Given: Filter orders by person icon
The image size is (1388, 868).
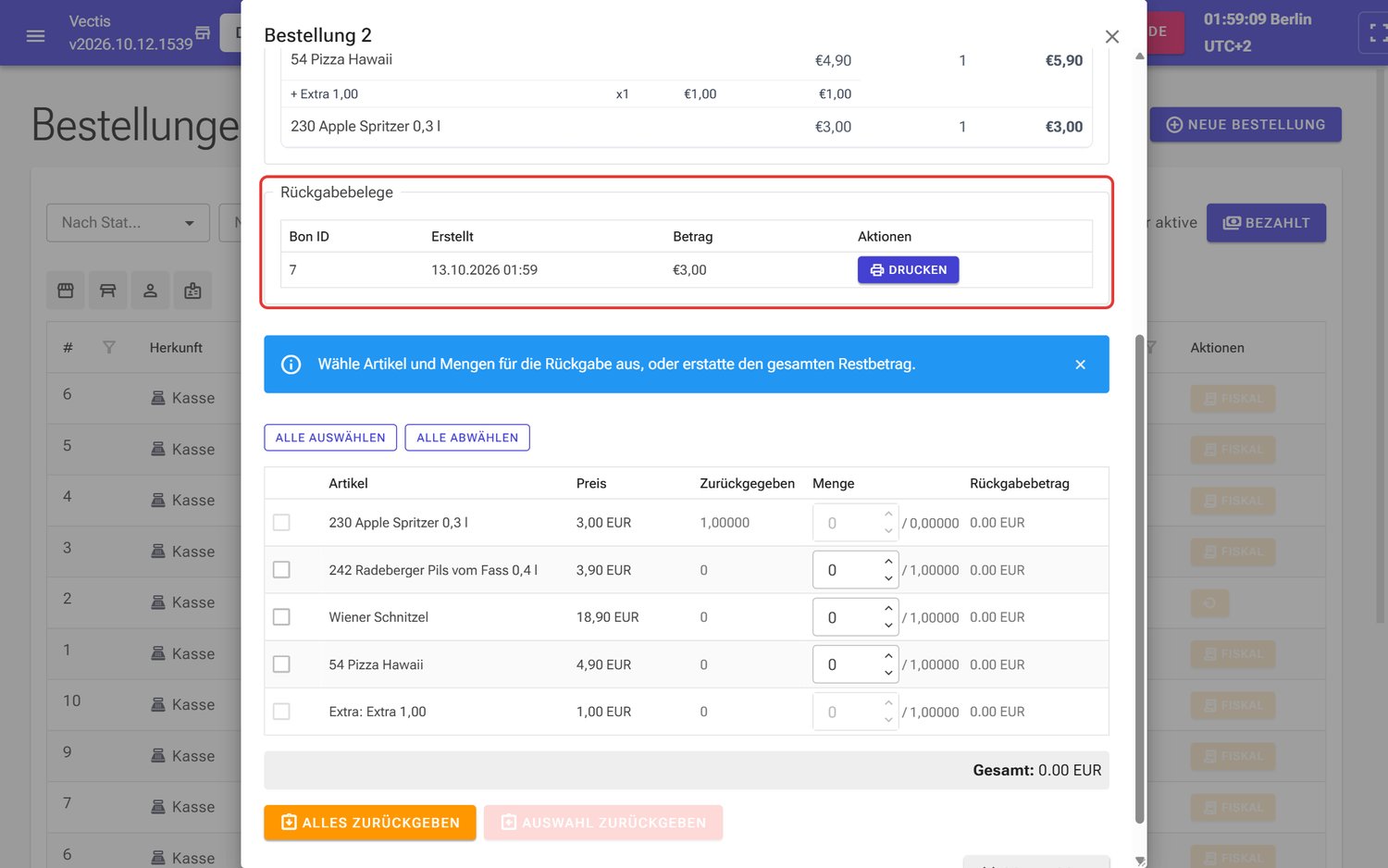Looking at the screenshot, I should 150,291.
